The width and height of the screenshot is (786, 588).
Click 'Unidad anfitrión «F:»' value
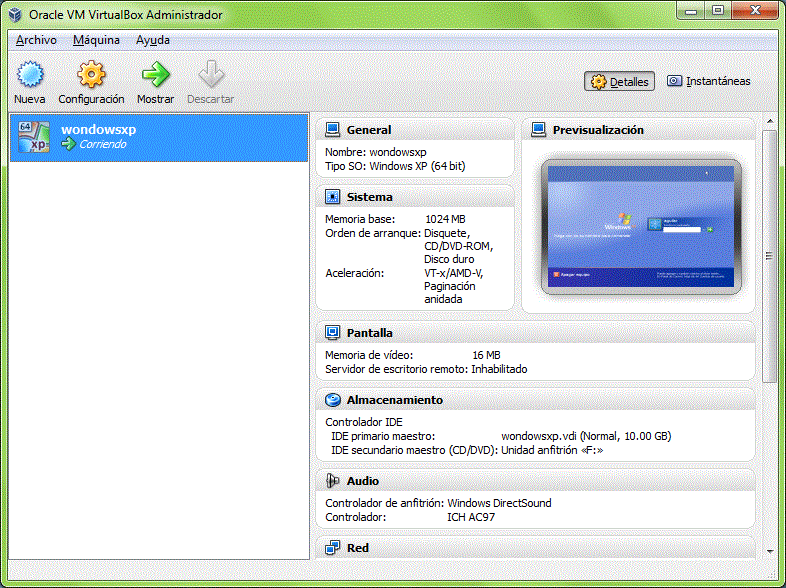pos(552,450)
